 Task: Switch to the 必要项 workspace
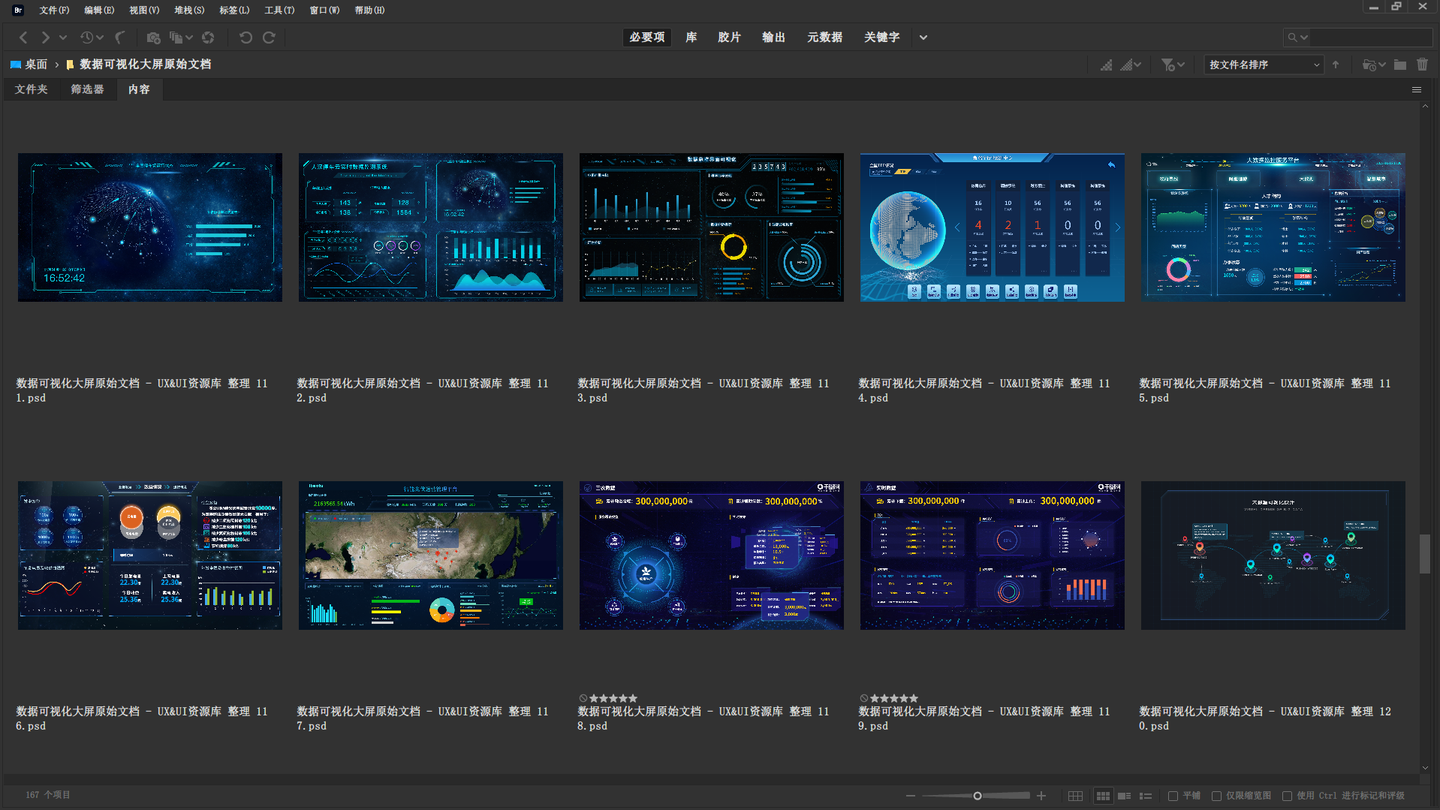click(648, 38)
